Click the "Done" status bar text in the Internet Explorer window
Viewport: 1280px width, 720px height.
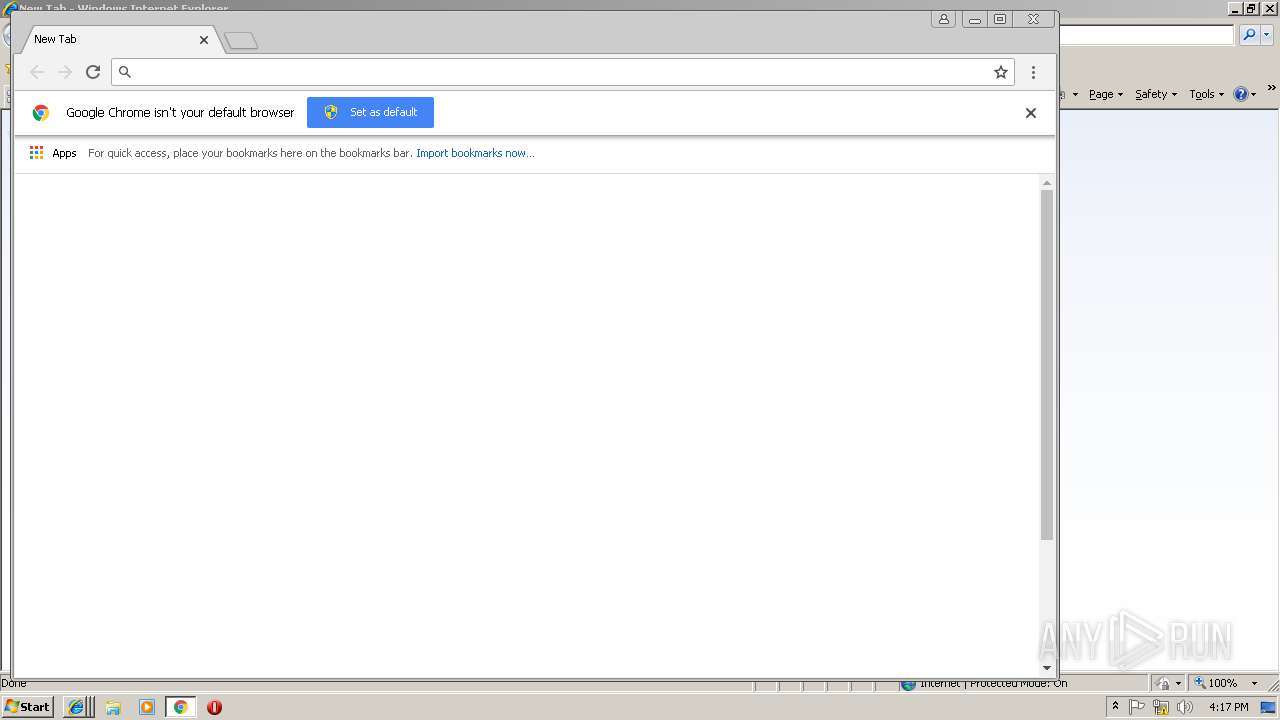14,684
